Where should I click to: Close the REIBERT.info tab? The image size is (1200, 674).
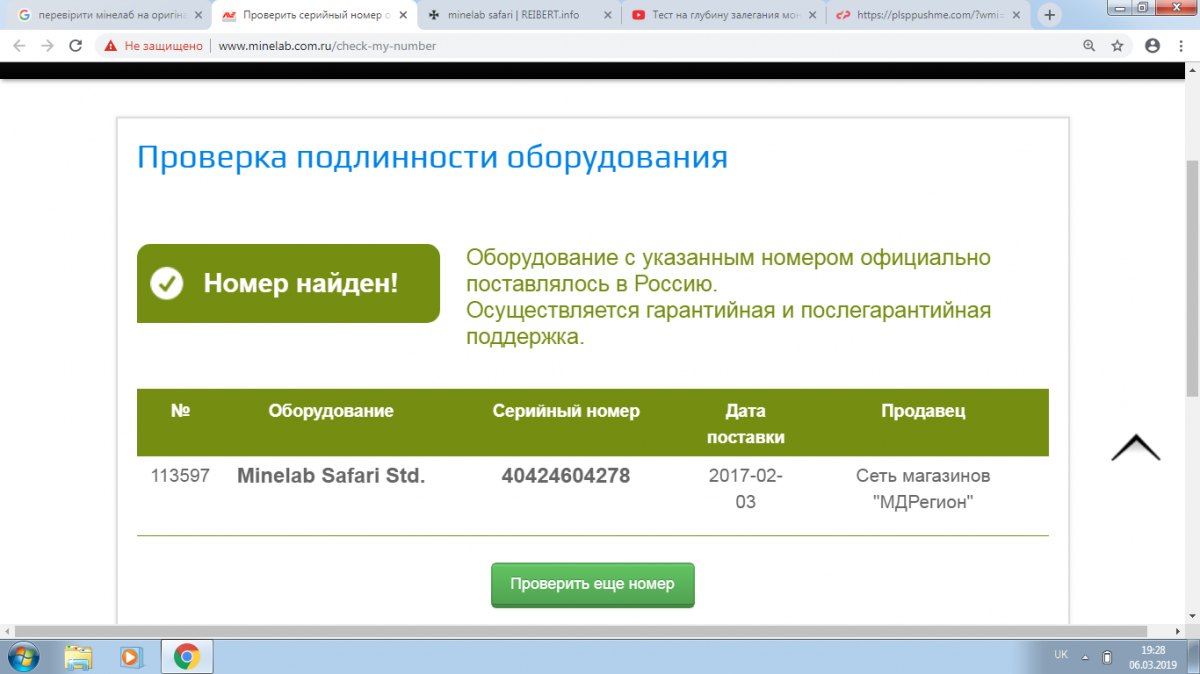click(606, 15)
